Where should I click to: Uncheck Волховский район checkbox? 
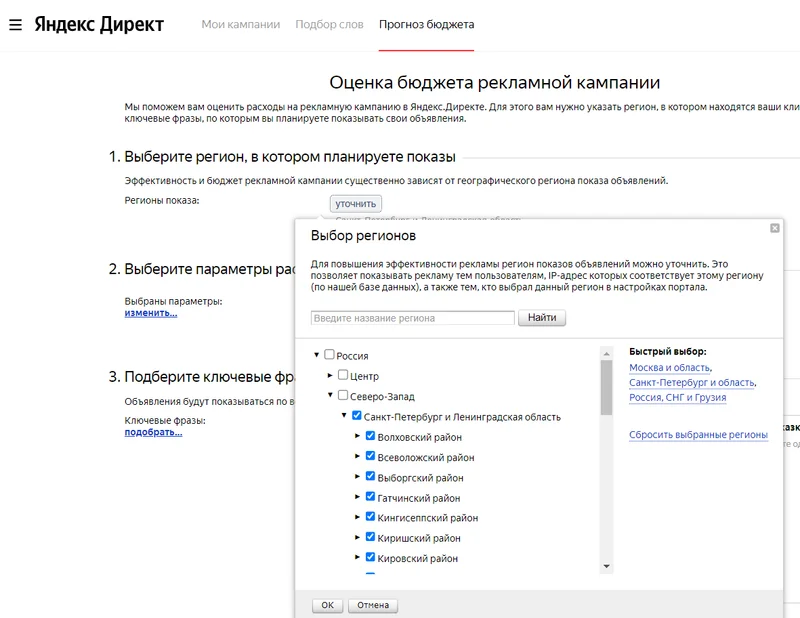click(370, 436)
